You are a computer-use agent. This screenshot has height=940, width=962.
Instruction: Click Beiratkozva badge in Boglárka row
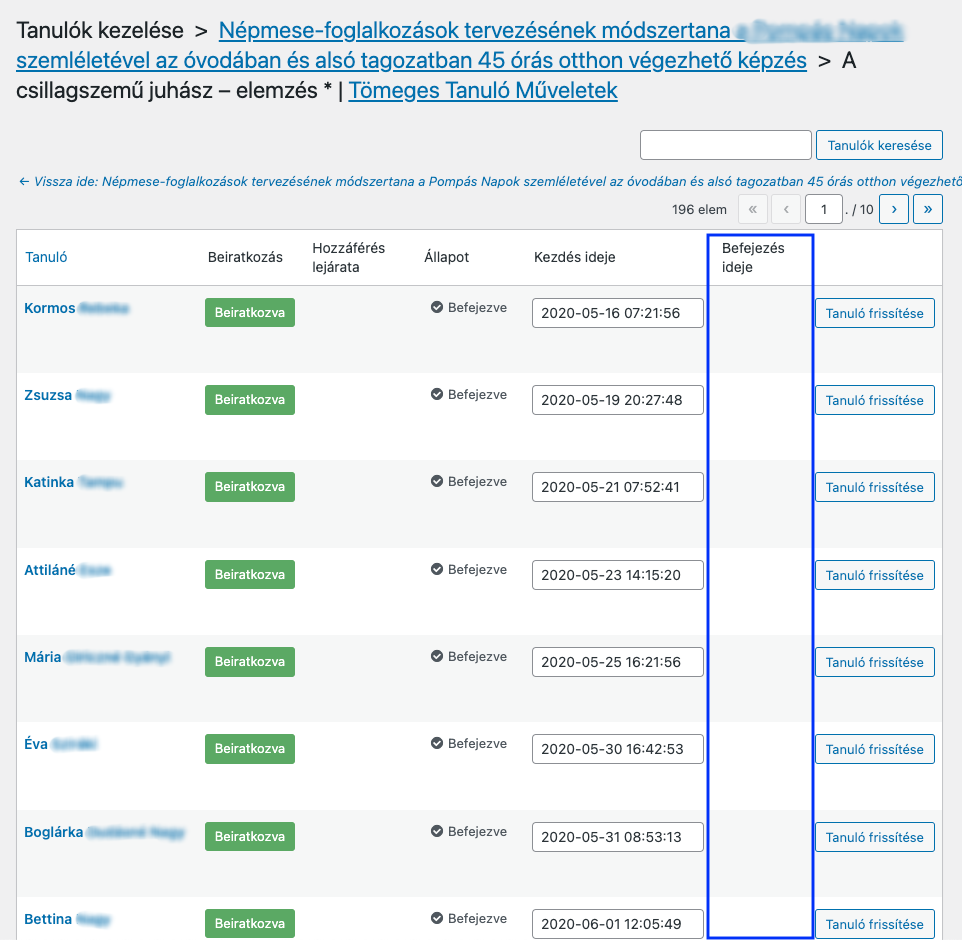pyautogui.click(x=250, y=836)
